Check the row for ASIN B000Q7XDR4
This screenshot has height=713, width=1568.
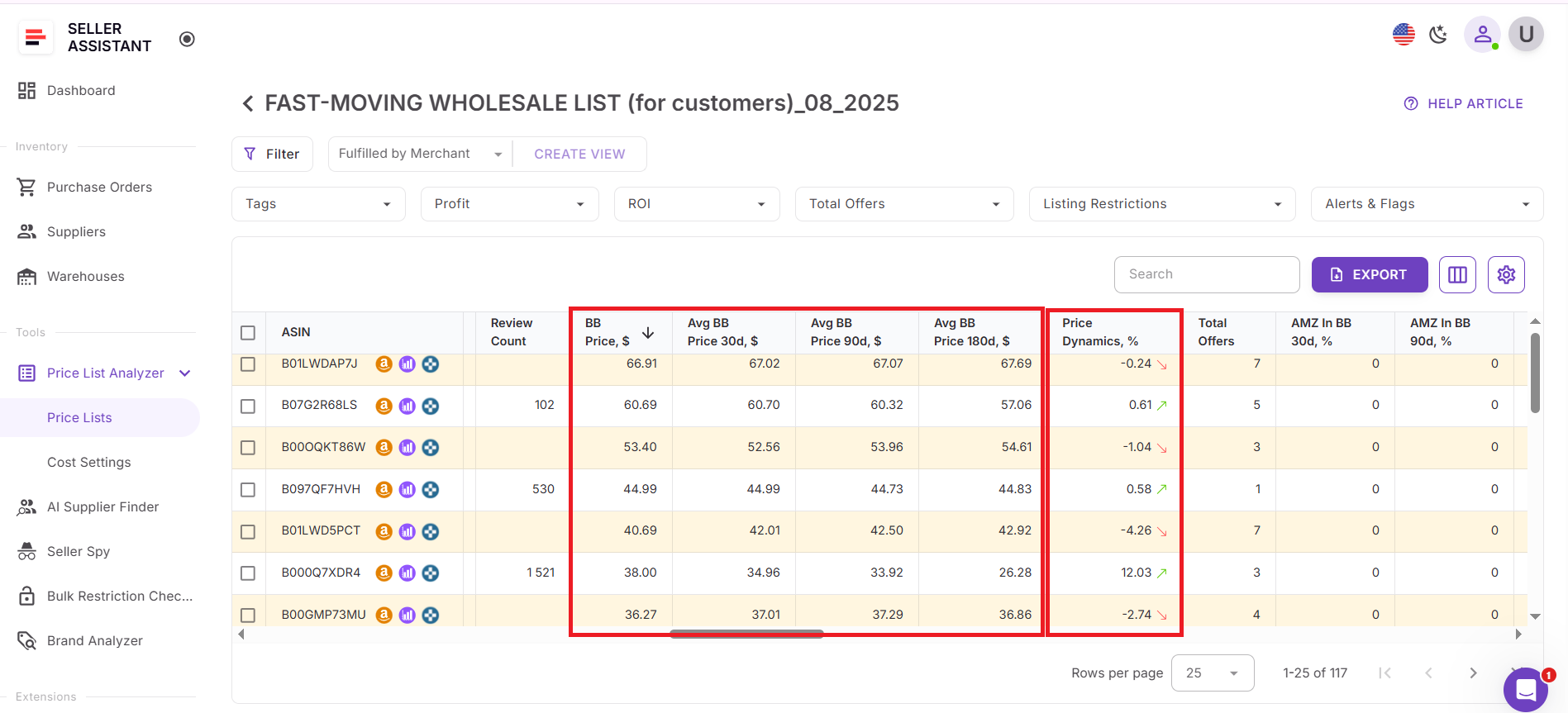[x=248, y=573]
